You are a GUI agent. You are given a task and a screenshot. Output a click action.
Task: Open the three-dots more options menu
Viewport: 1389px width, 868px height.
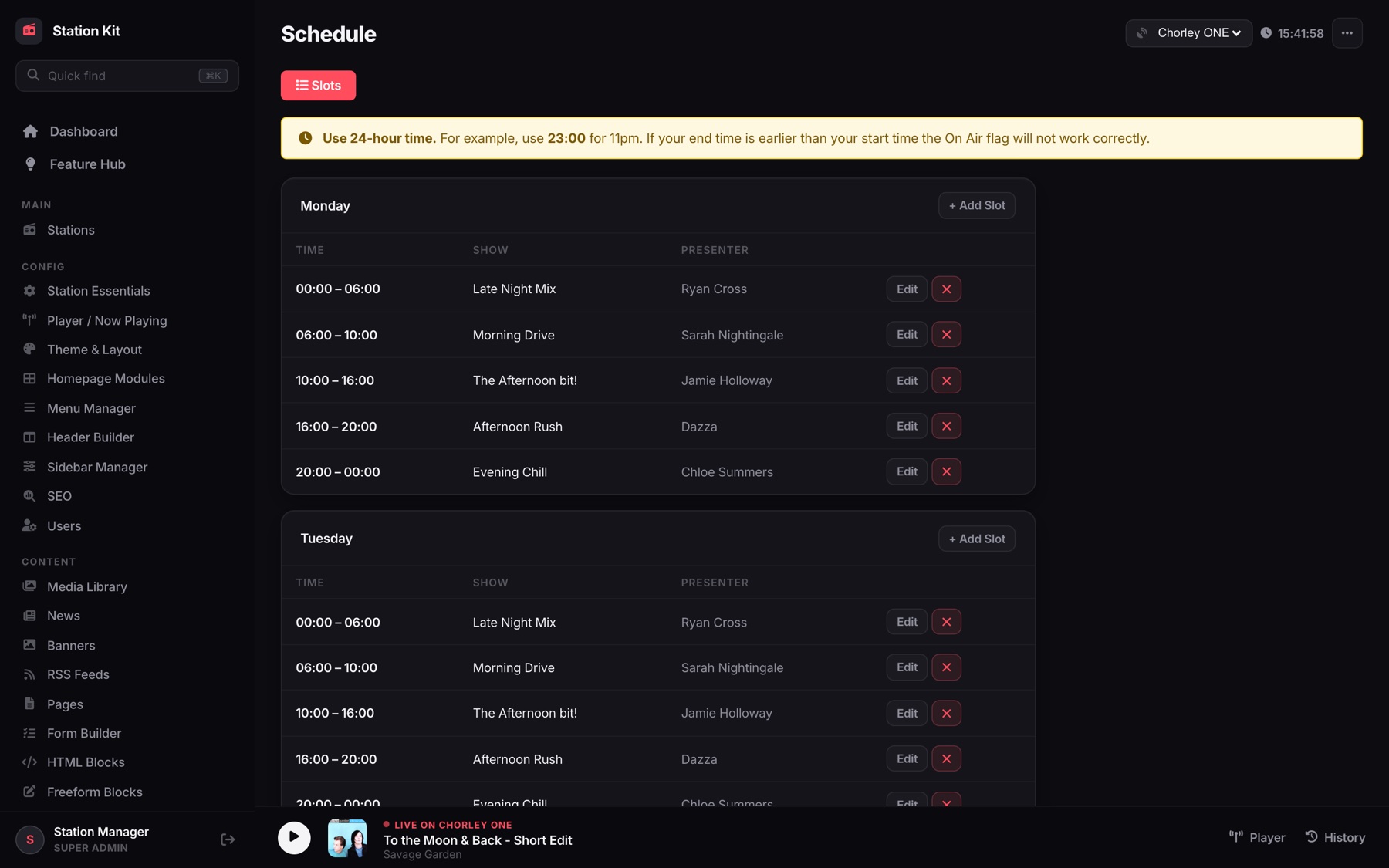pos(1347,33)
